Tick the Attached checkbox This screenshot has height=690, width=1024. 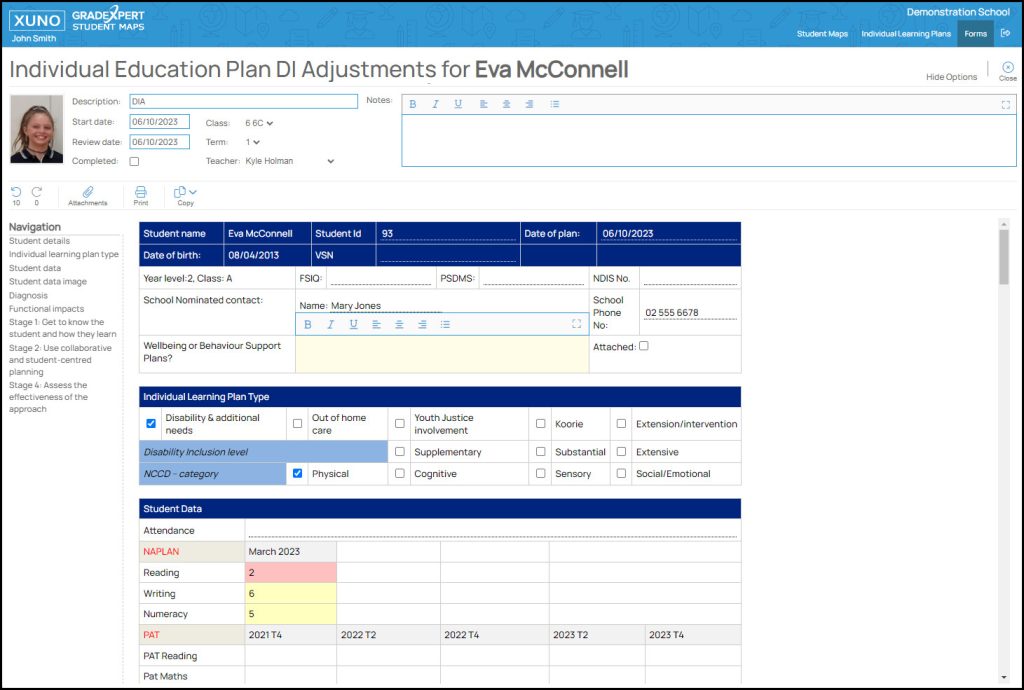(x=644, y=346)
